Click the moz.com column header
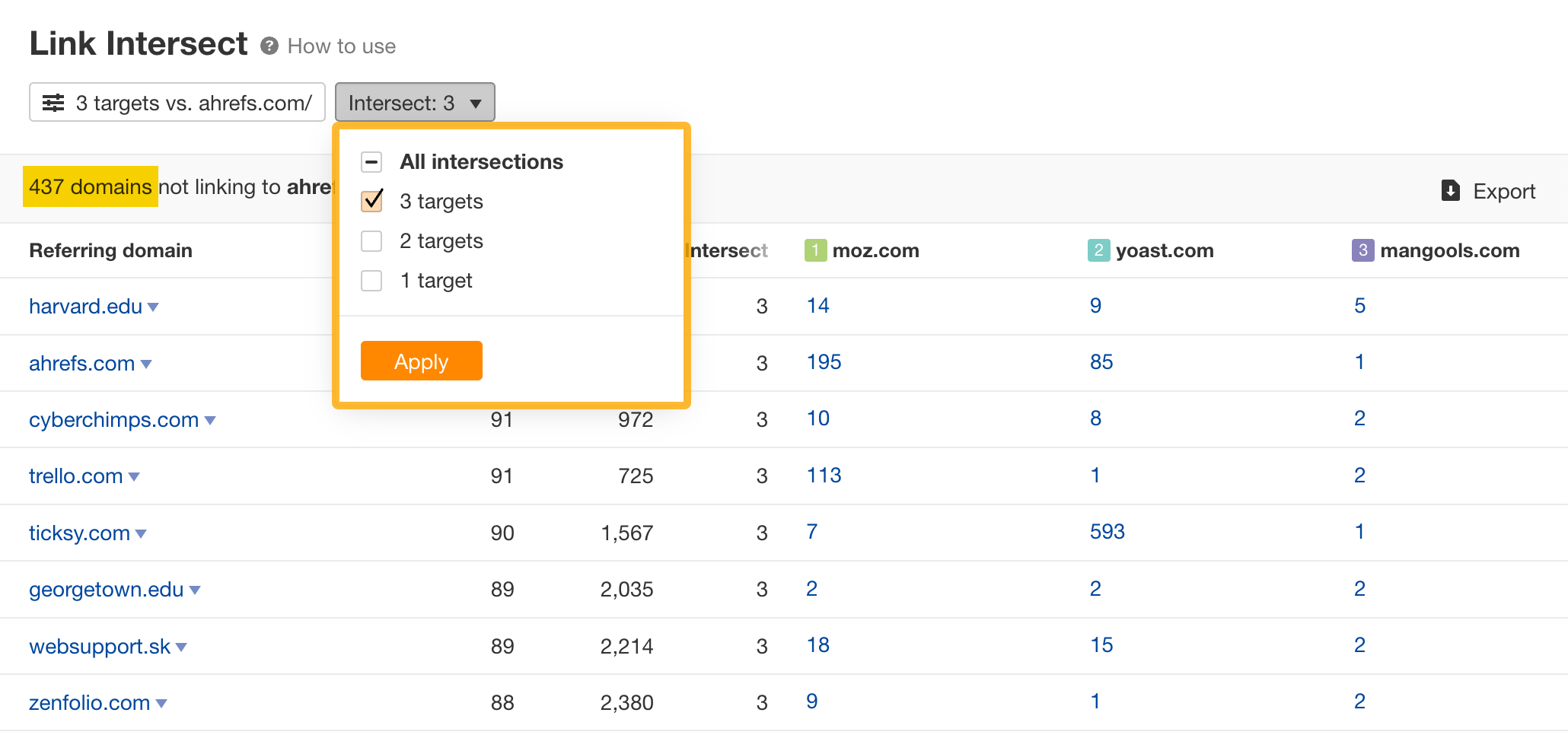 click(875, 250)
